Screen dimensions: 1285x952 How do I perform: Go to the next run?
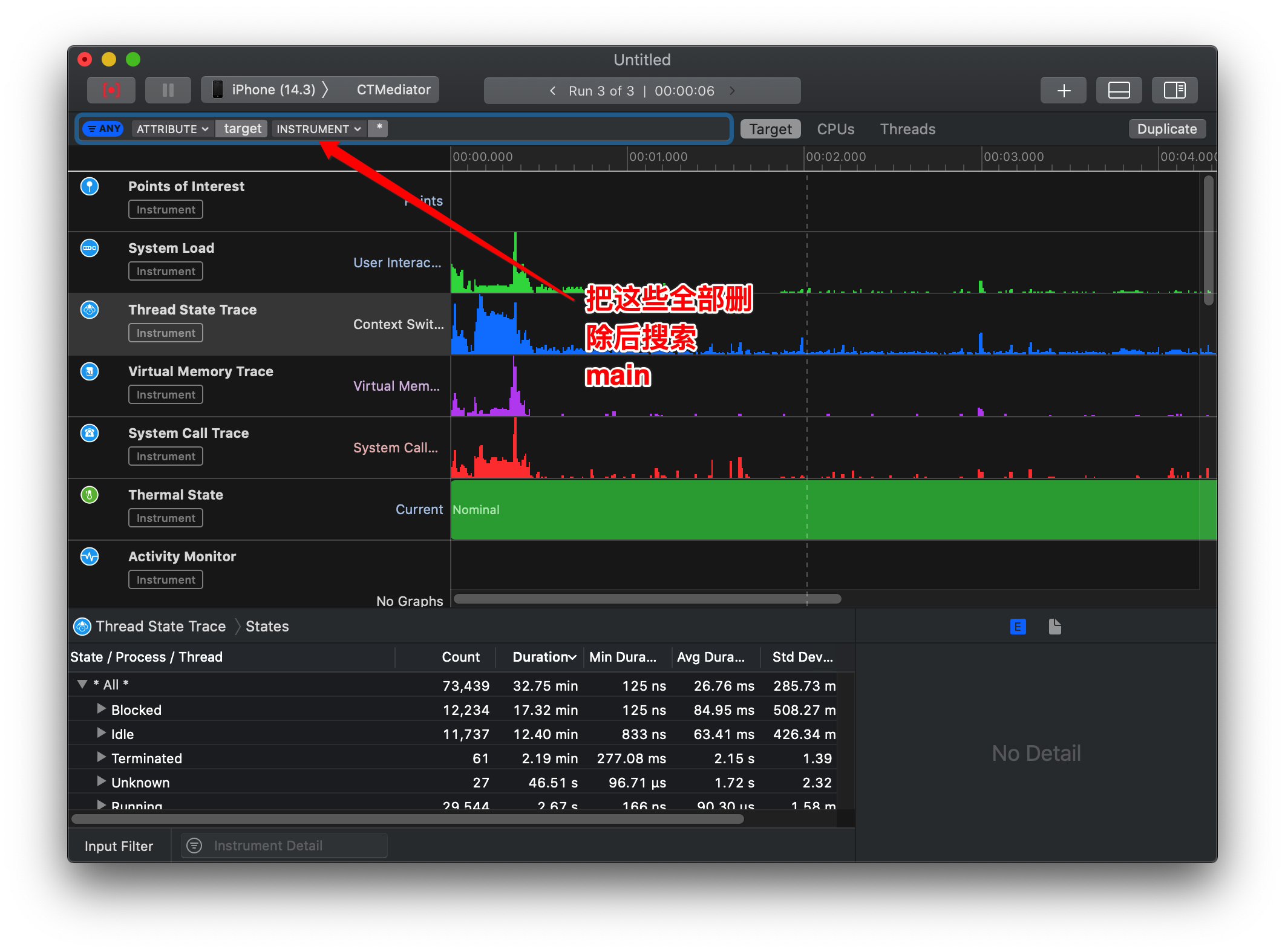point(733,91)
